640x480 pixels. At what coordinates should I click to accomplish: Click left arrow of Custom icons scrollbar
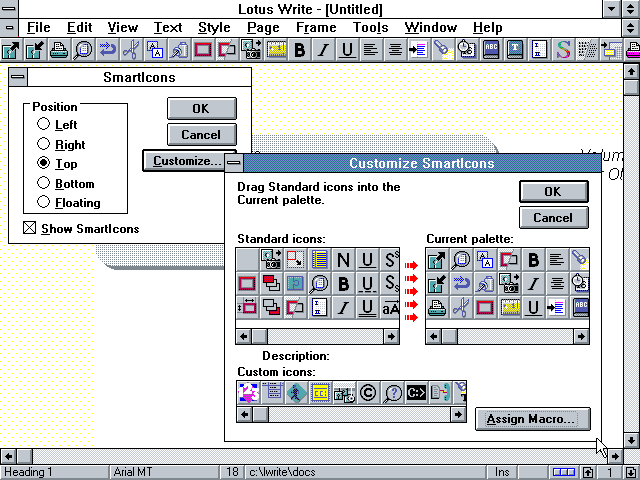(244, 414)
